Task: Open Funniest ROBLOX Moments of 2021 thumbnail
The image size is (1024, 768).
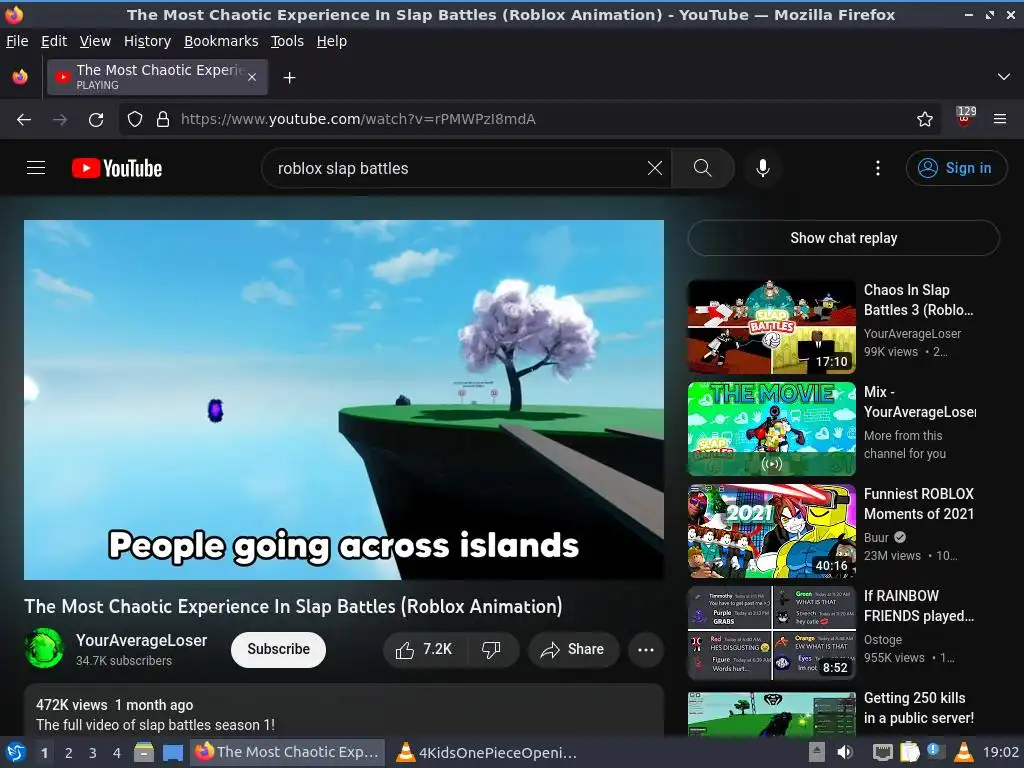Action: 771,531
